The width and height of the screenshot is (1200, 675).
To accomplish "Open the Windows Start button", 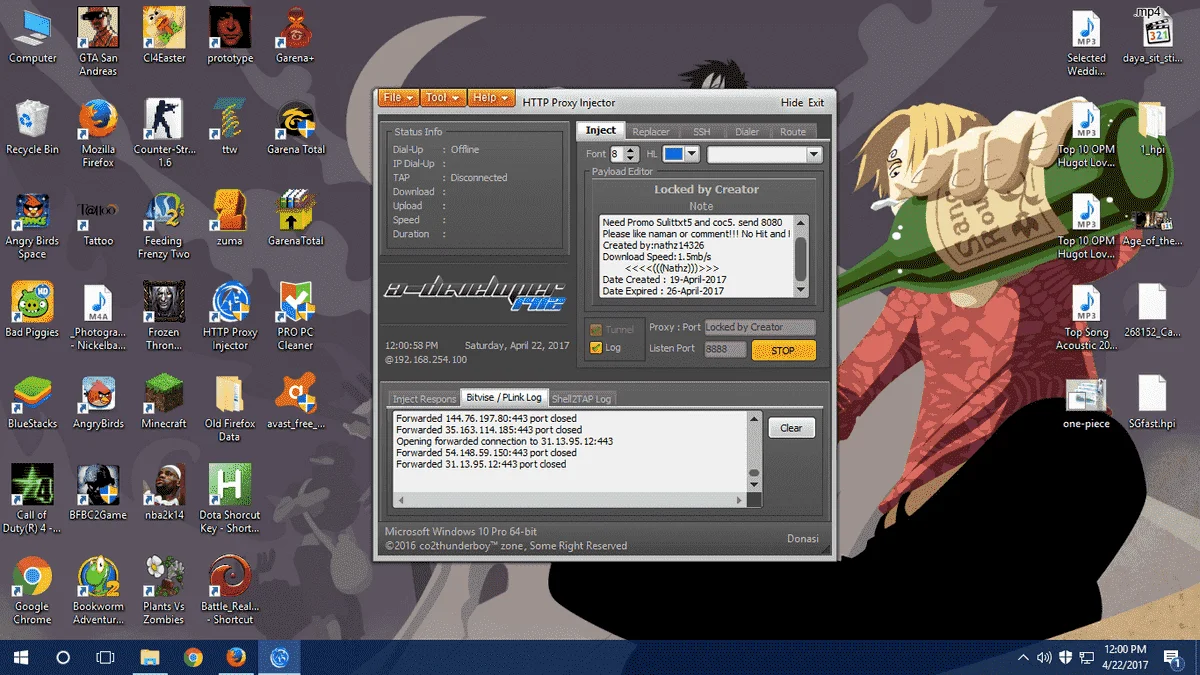I will [20, 657].
